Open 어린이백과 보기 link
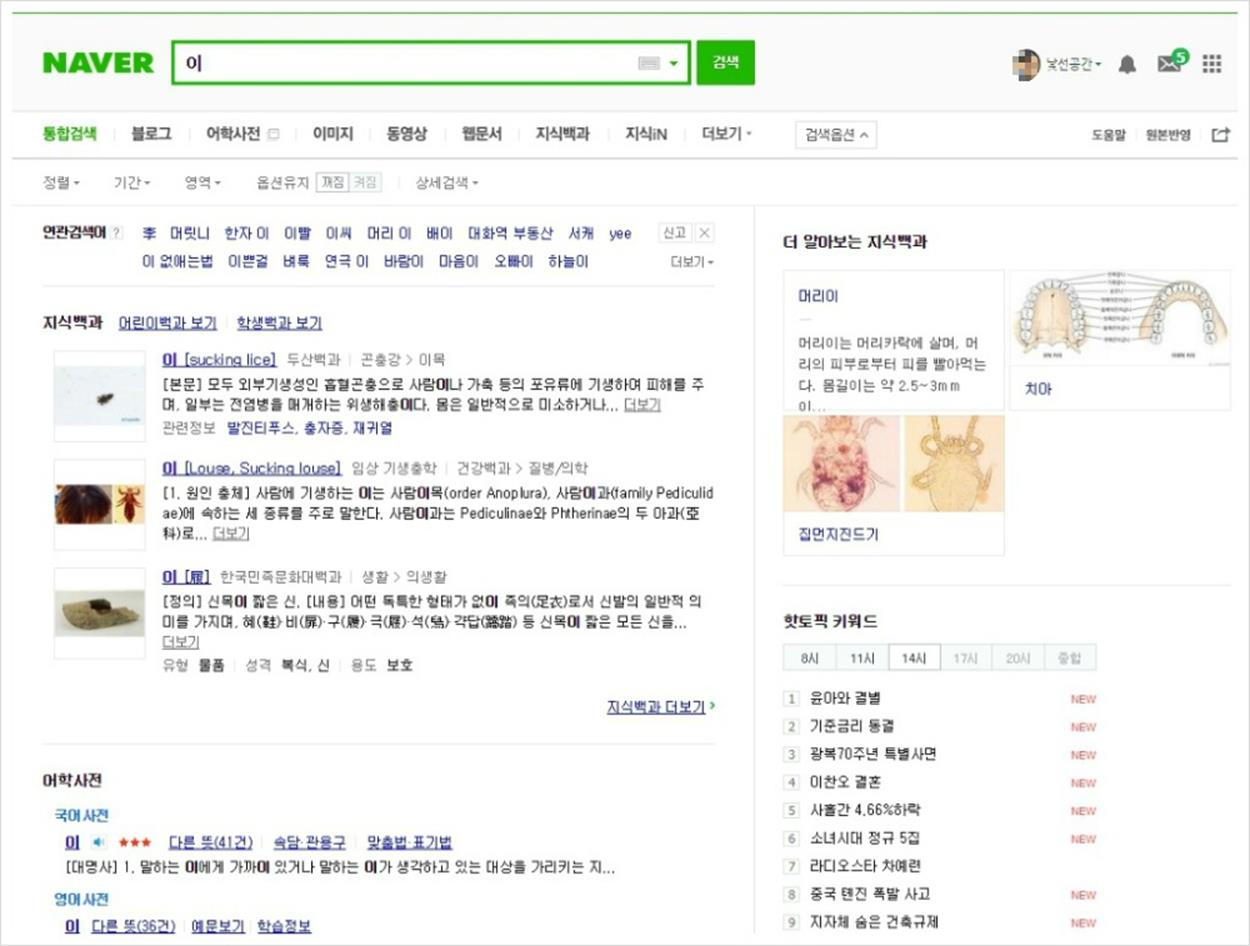 pyautogui.click(x=167, y=323)
